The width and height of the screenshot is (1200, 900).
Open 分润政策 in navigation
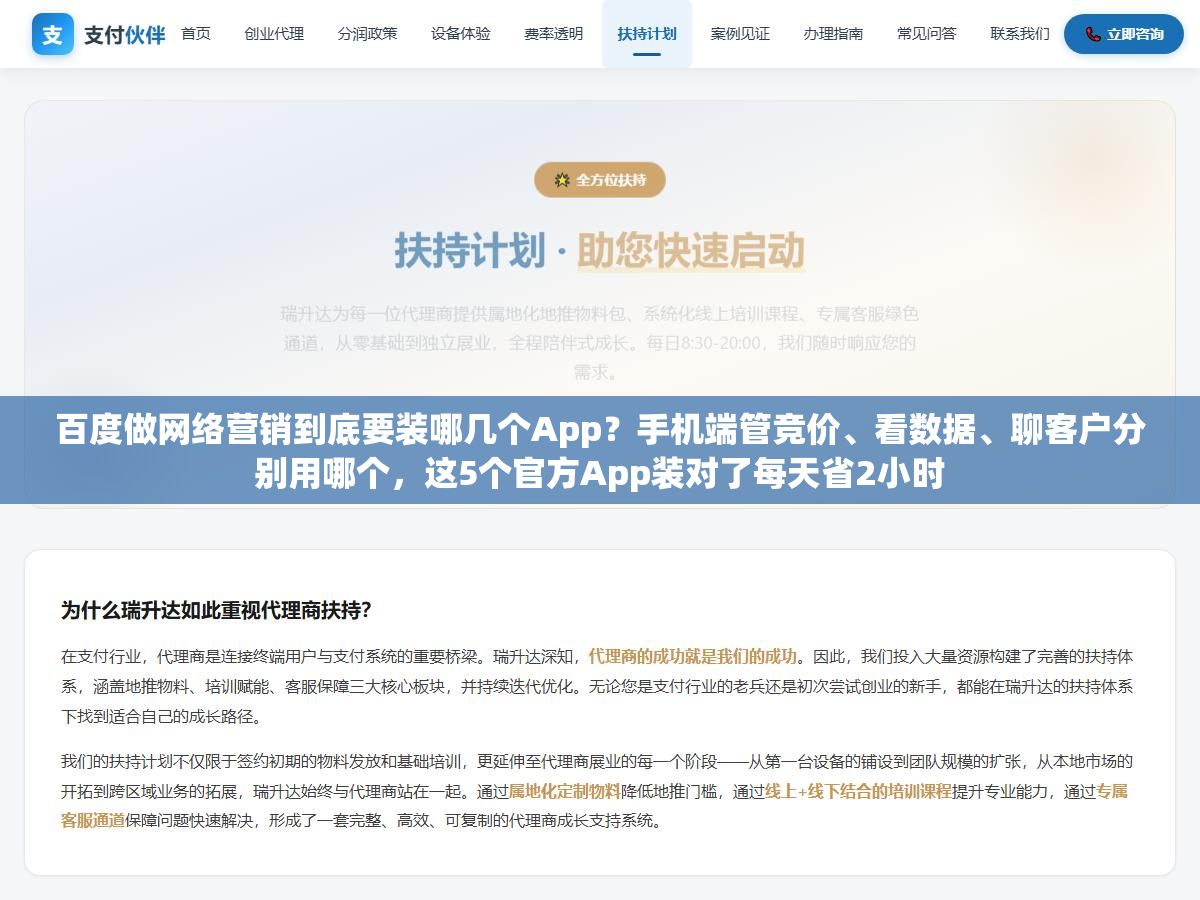tap(367, 34)
